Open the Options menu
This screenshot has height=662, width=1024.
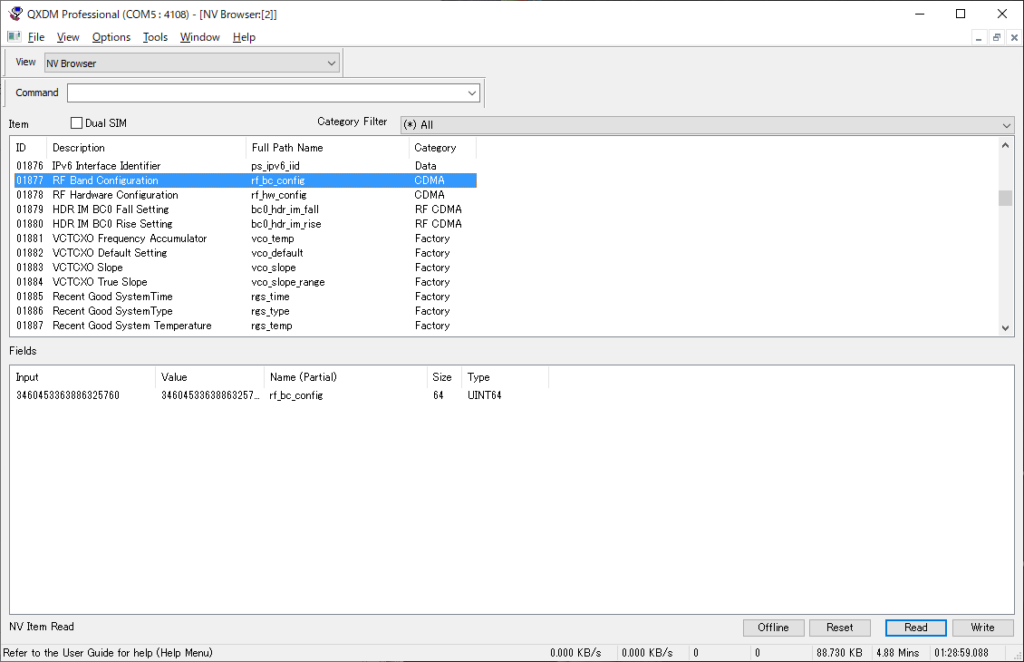[x=111, y=37]
